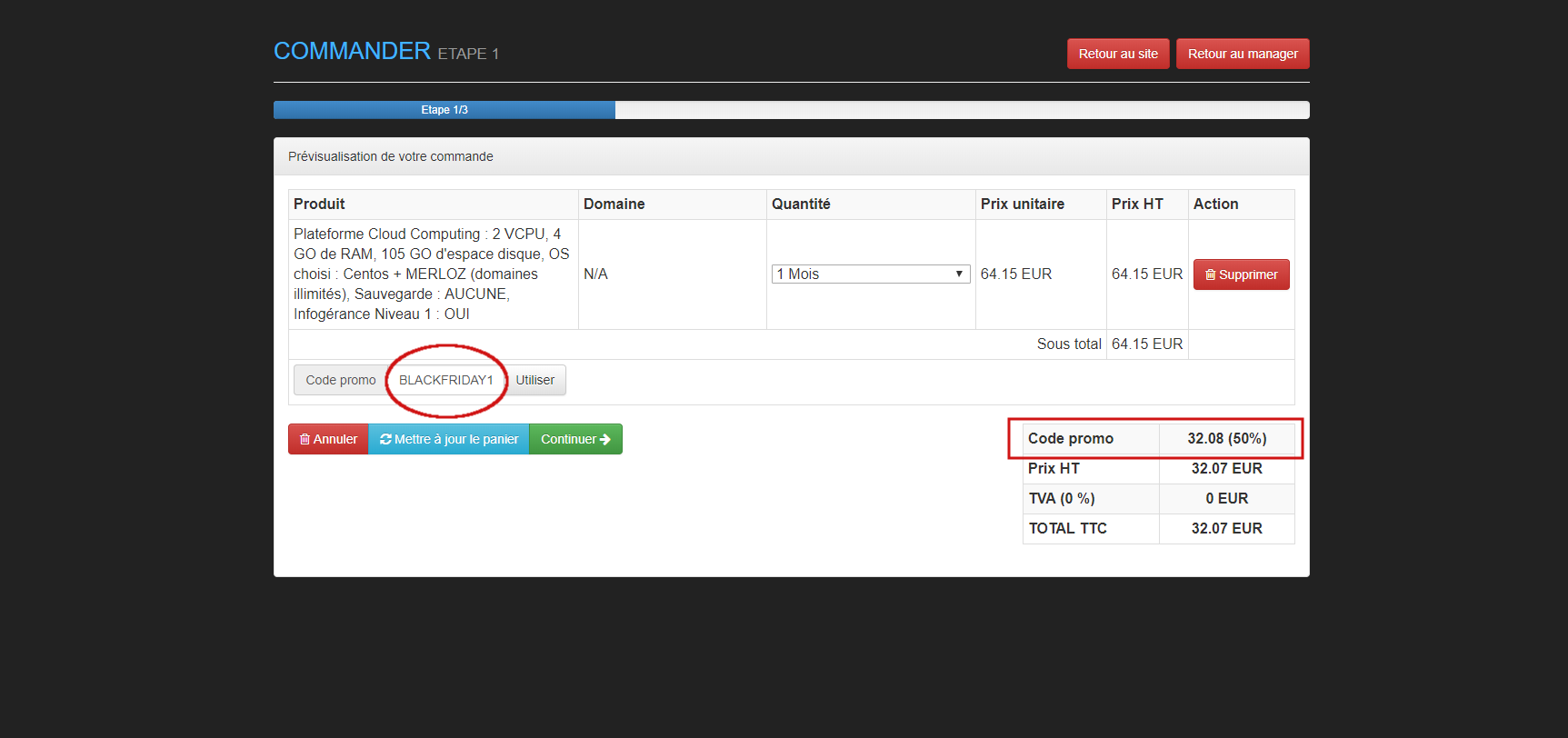Click the TVA (0 %) label
The image size is (1568, 738).
(1062, 499)
